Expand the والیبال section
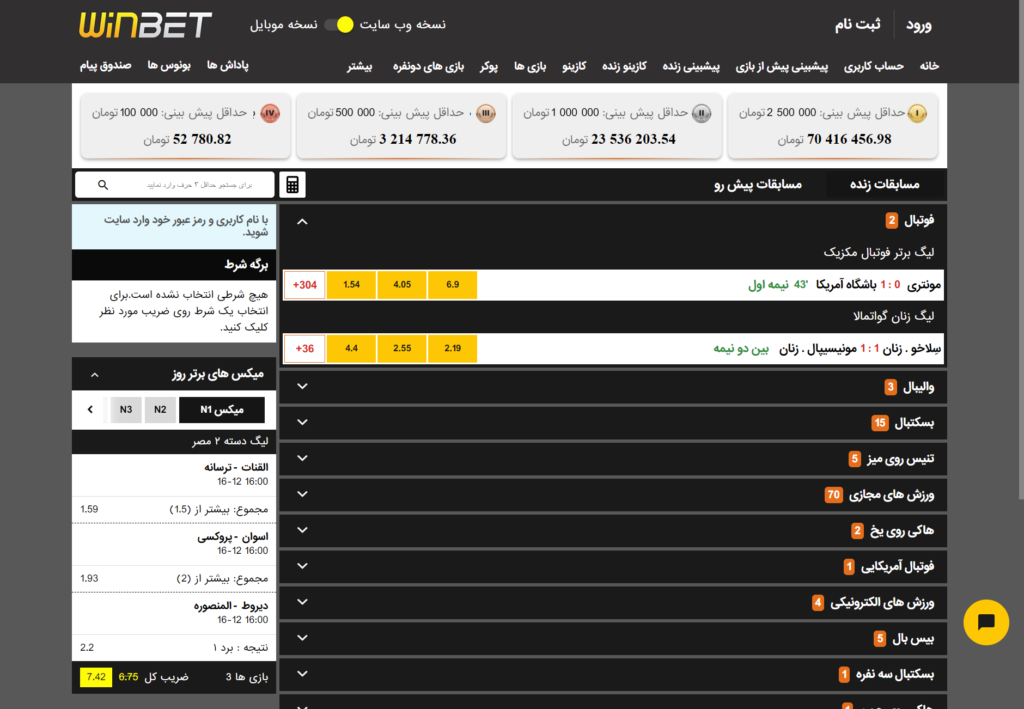Screen dimensions: 1024x709 (302, 386)
